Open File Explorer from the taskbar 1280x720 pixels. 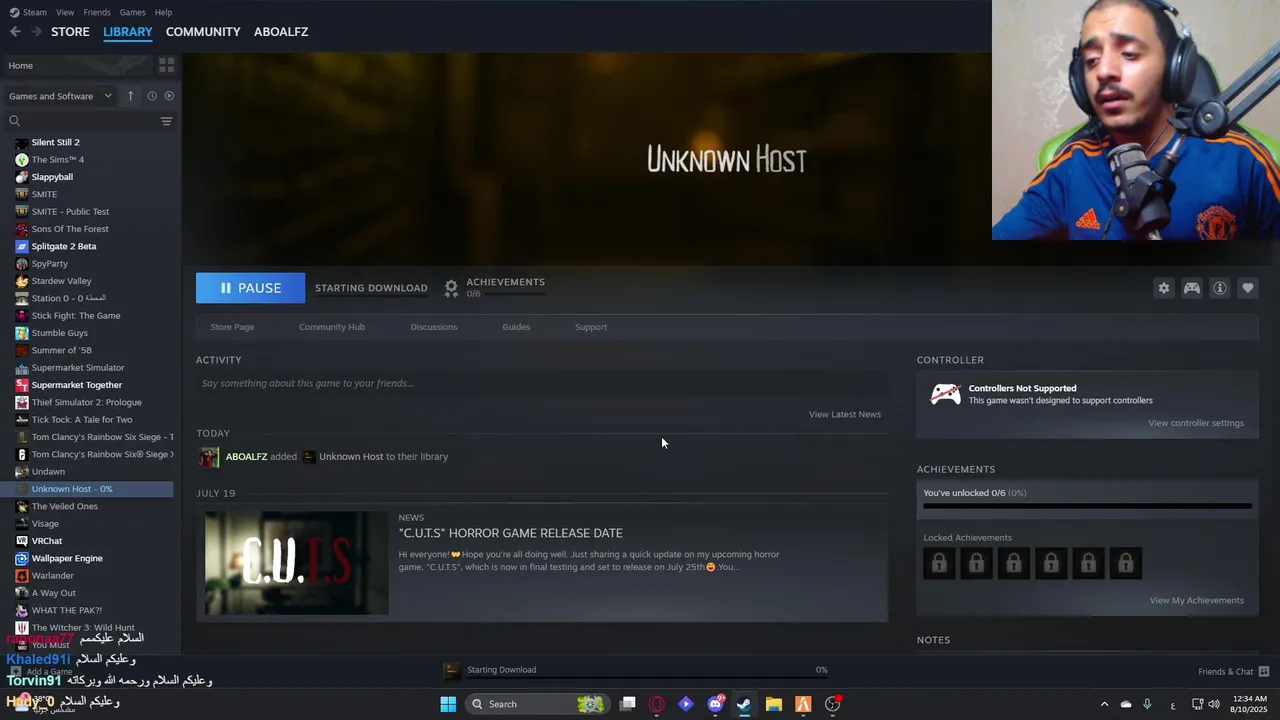(774, 704)
